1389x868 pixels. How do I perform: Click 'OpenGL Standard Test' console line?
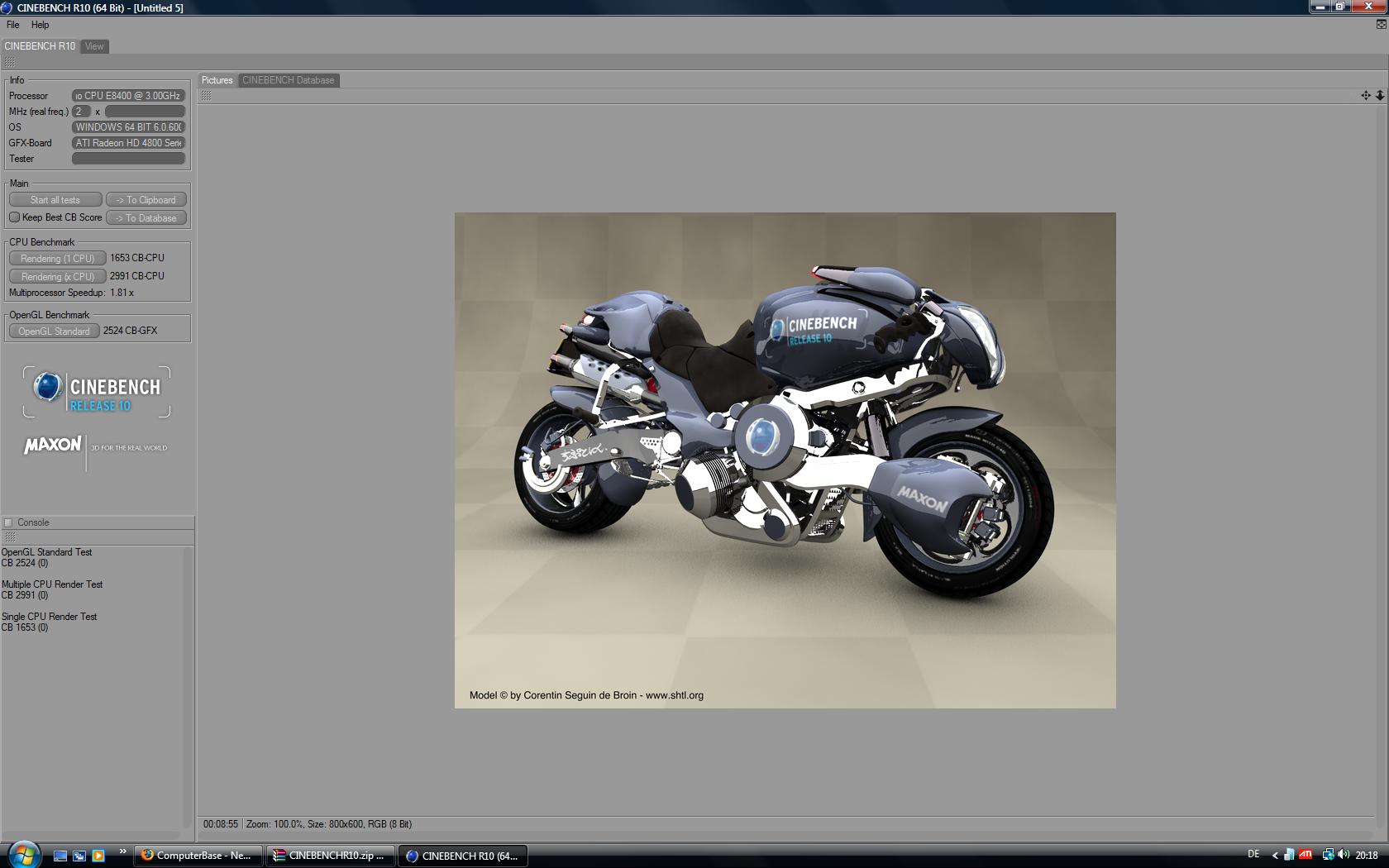pos(46,552)
